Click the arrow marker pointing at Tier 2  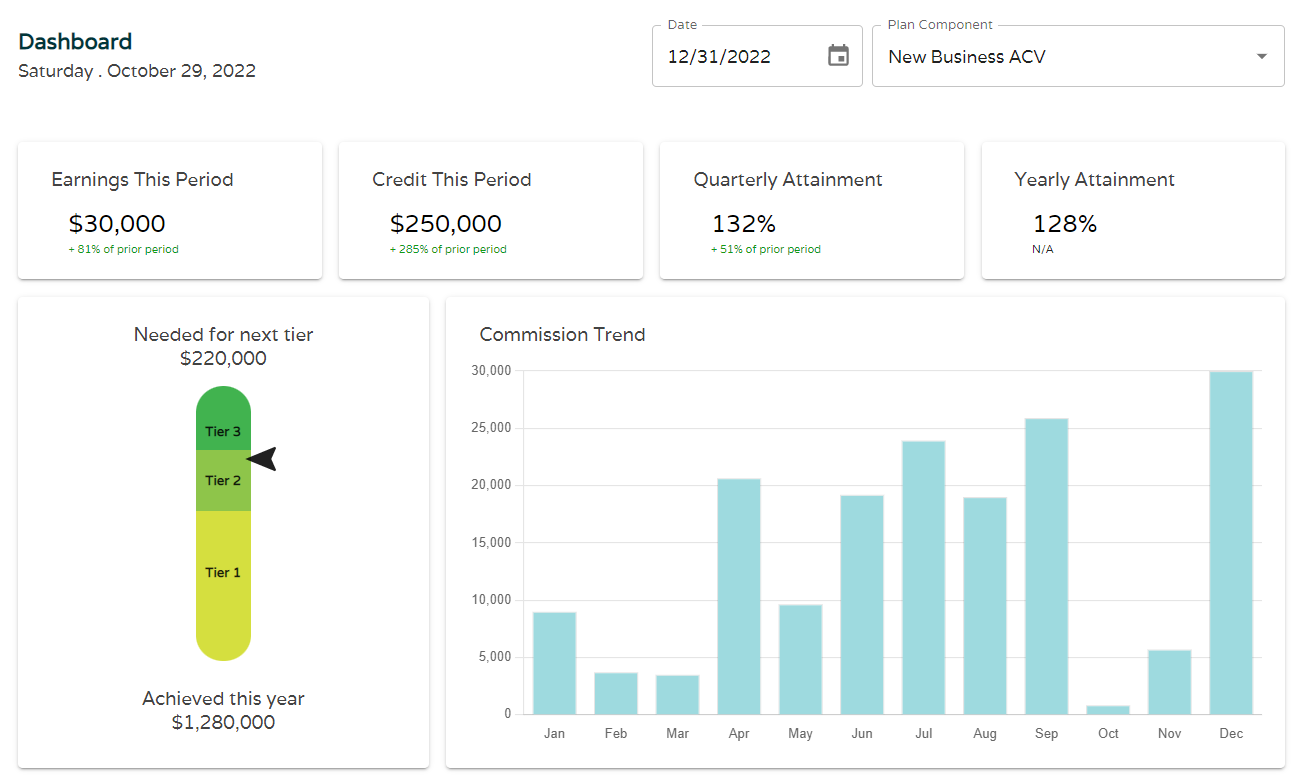click(263, 458)
